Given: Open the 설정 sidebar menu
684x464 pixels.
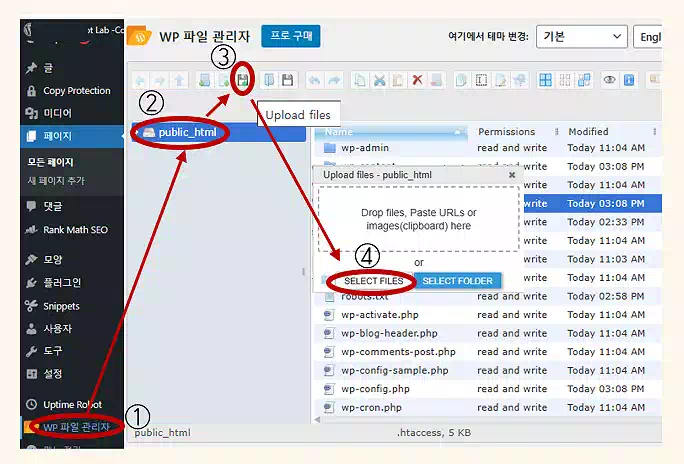Looking at the screenshot, I should 72,374.
